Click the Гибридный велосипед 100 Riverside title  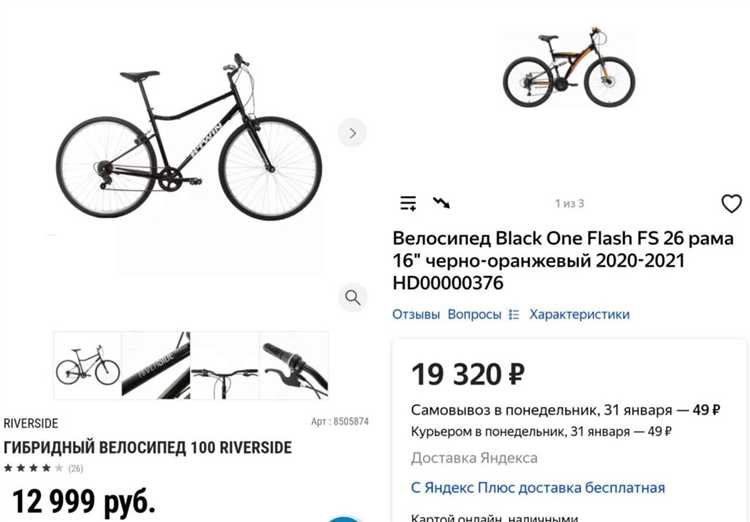(147, 448)
